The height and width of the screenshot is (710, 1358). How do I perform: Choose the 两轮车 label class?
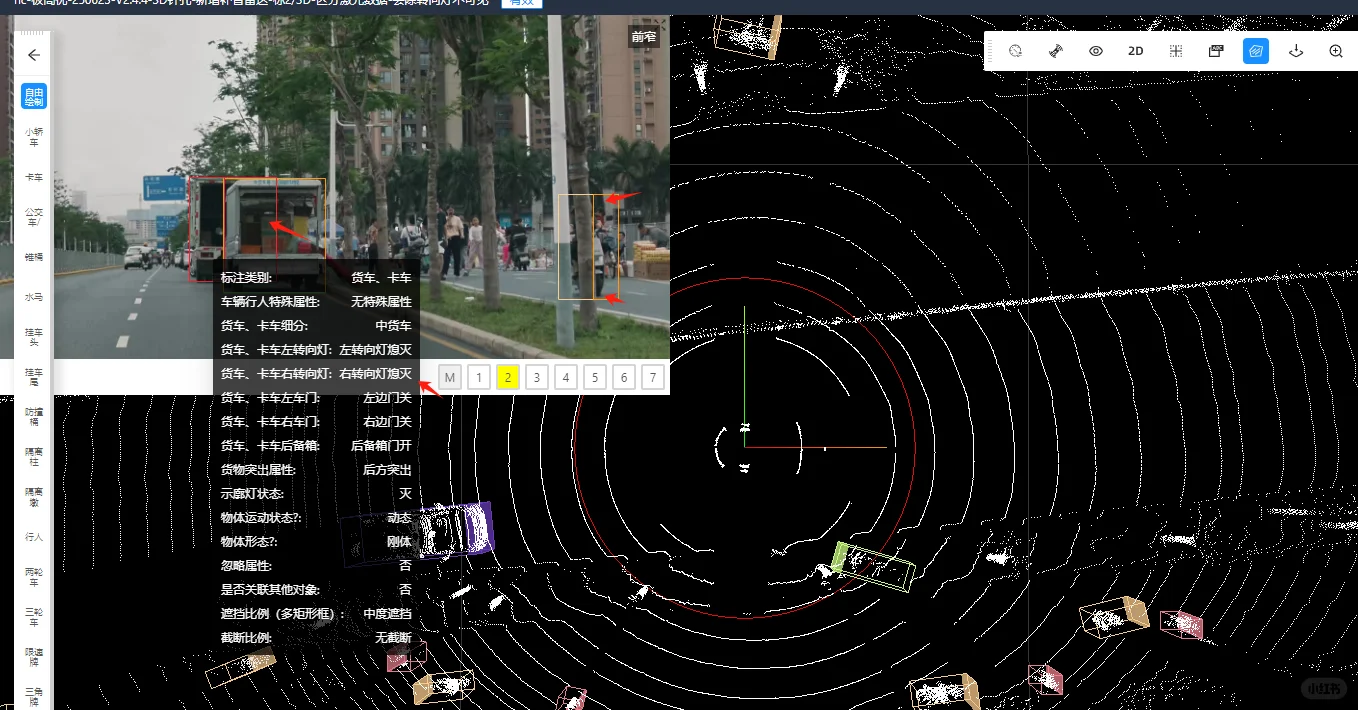point(34,577)
